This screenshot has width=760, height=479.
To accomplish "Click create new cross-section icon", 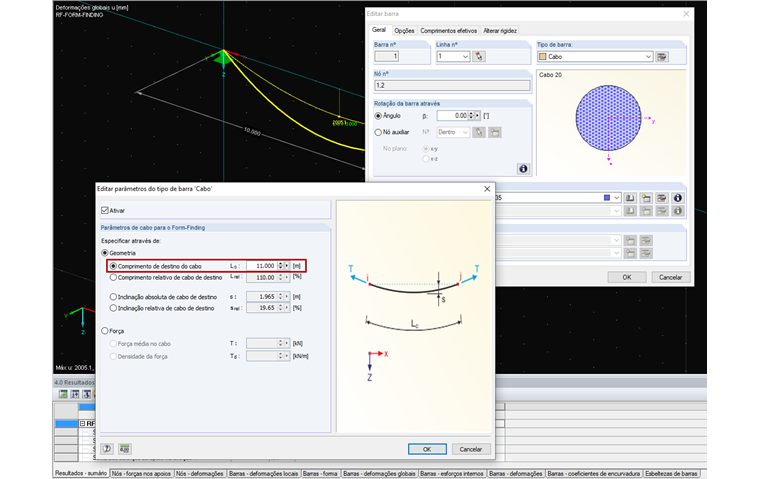I will point(646,198).
